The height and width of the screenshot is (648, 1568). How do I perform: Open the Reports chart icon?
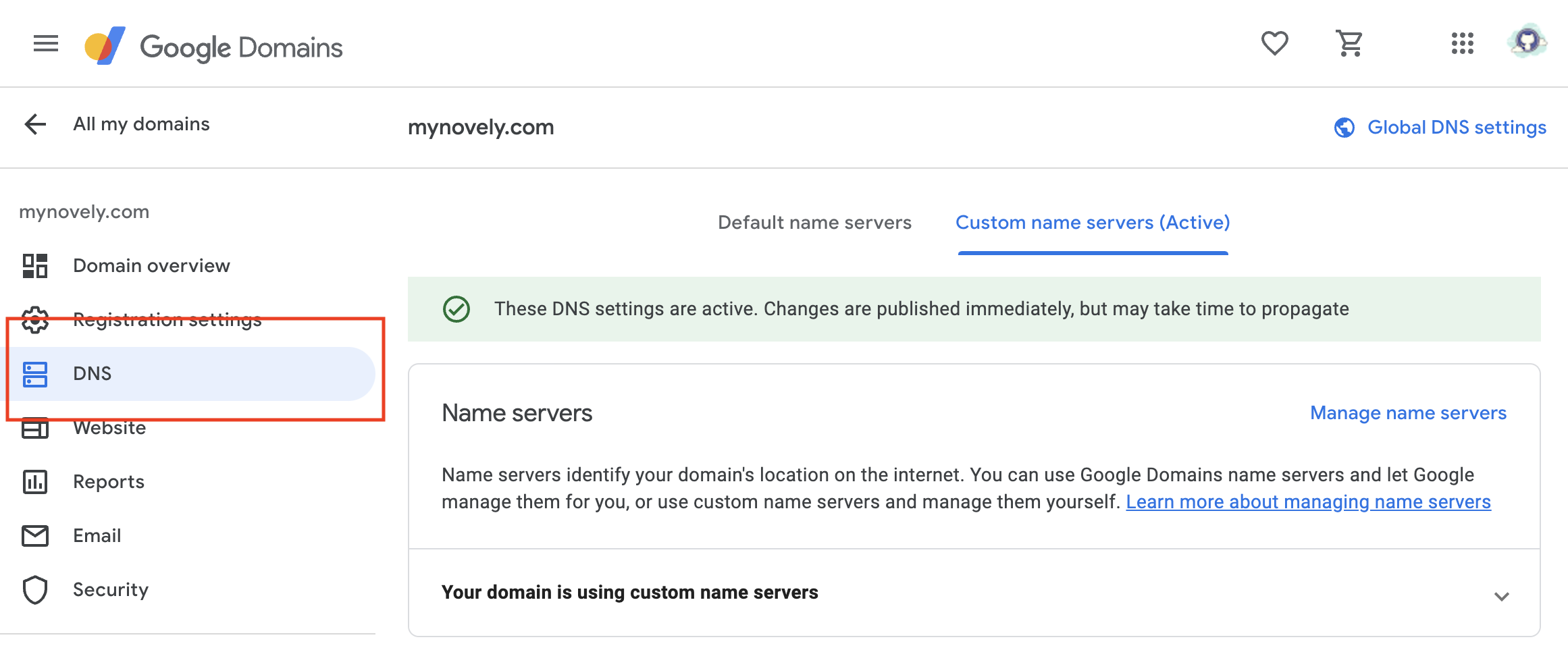coord(34,481)
